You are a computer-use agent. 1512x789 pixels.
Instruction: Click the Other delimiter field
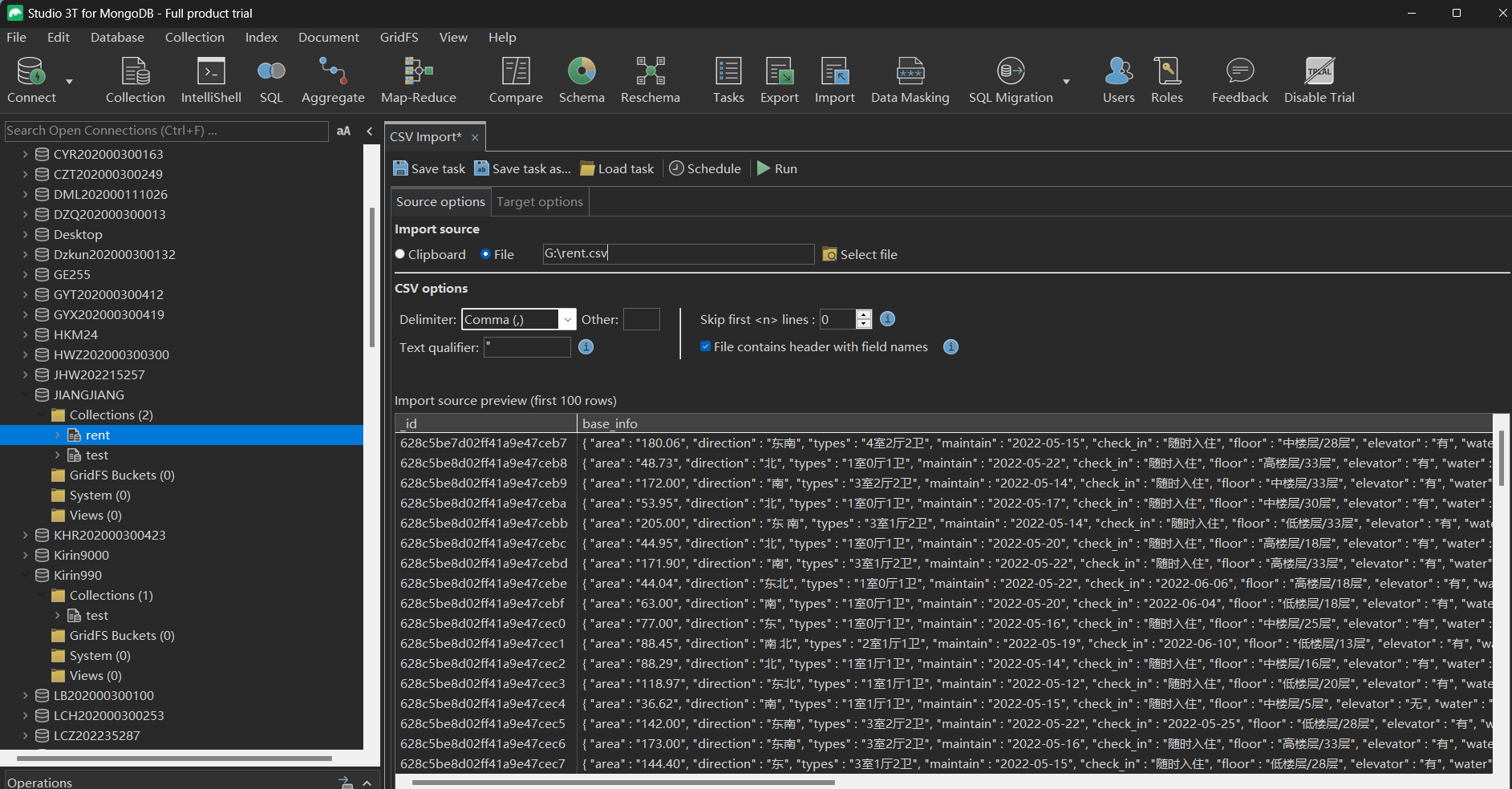click(x=642, y=319)
